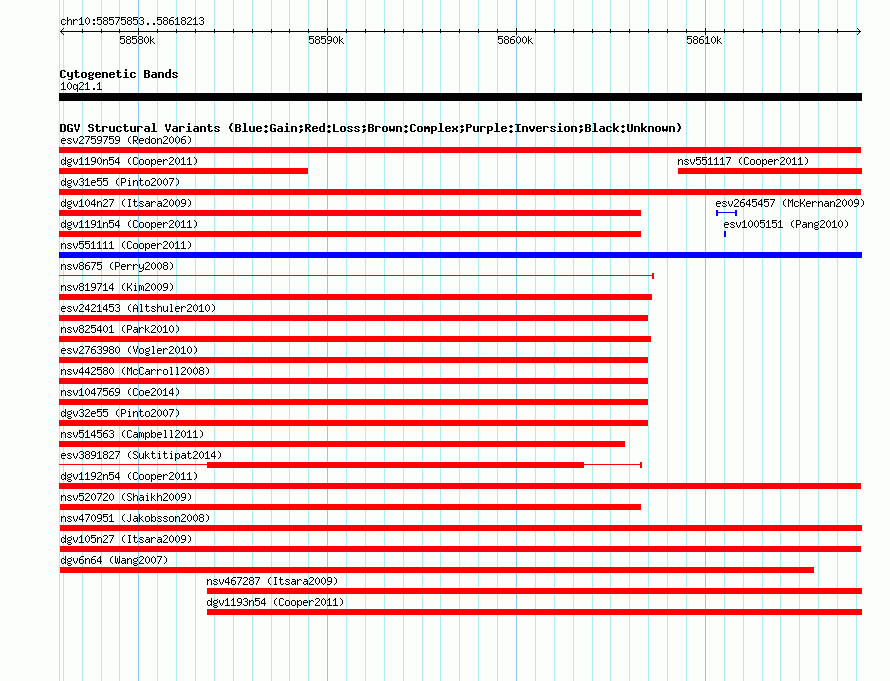Open the nsv1047569 (Coe2014) label
Viewport: 890px width, 681px height.
point(120,392)
